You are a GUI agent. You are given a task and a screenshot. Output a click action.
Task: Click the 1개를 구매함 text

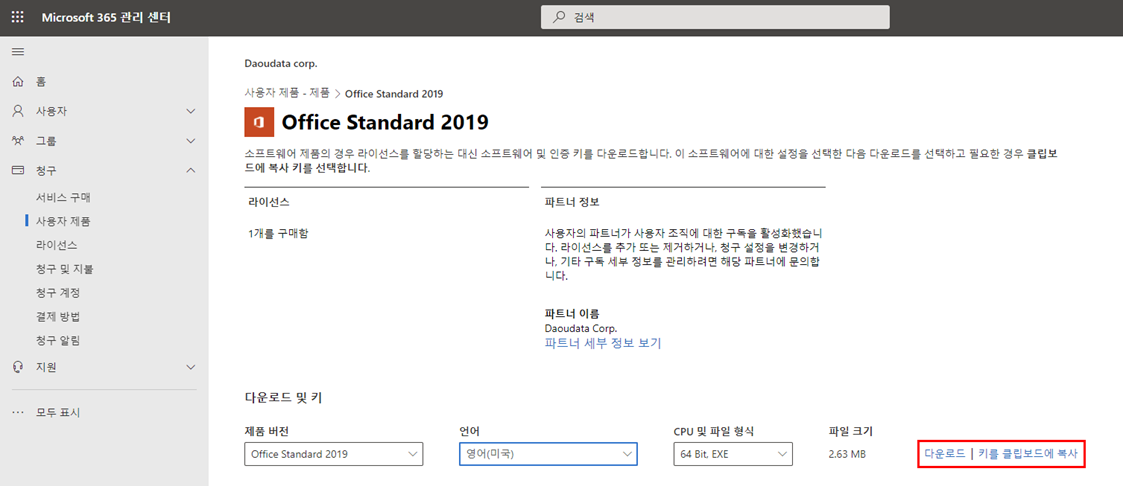(278, 233)
